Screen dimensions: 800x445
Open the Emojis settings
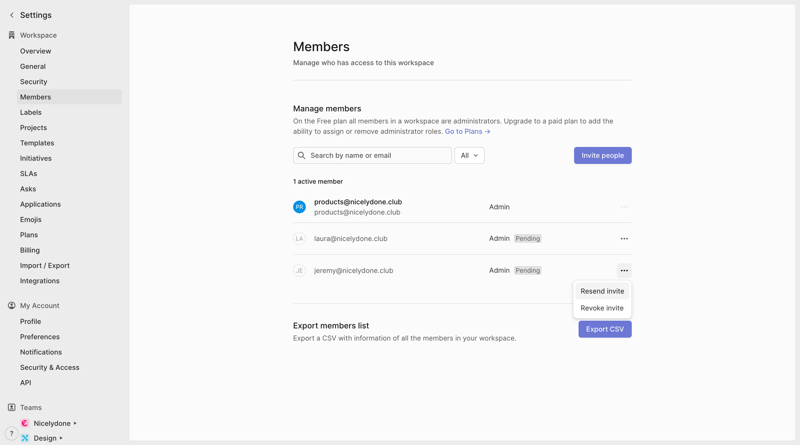coord(69,219)
